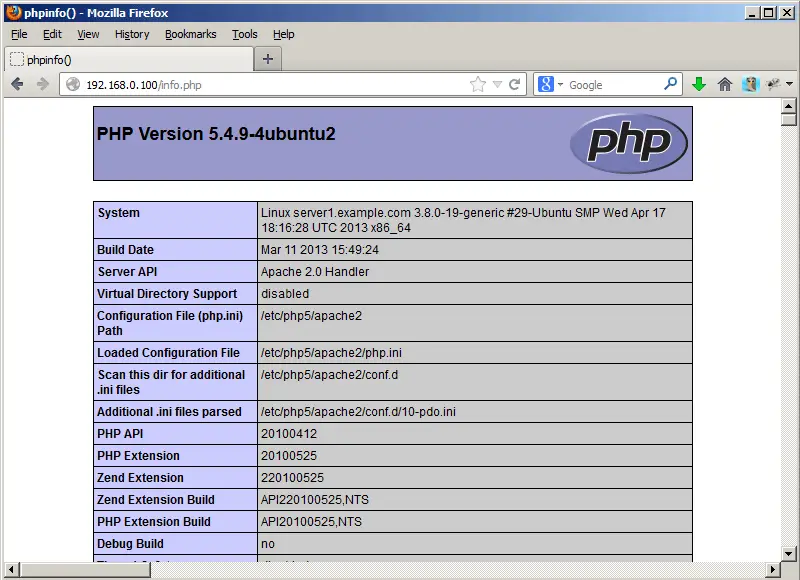Open the Help menu
The height and width of the screenshot is (580, 800).
[284, 34]
